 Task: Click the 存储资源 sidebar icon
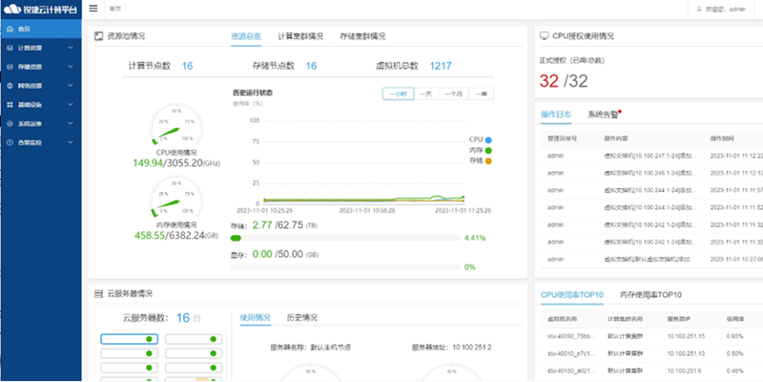point(10,67)
